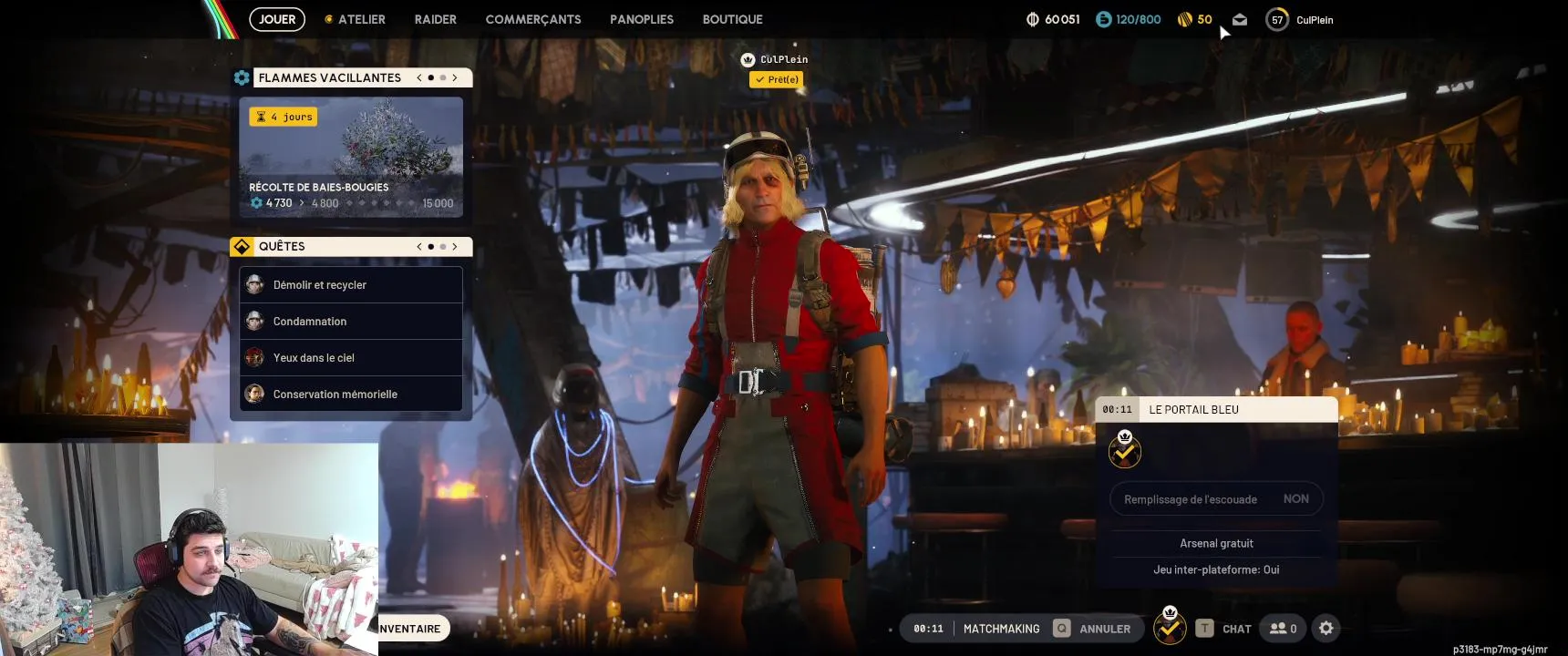Click the Prêt(e) ready status badge
This screenshot has width=1568, height=656.
coord(776,79)
